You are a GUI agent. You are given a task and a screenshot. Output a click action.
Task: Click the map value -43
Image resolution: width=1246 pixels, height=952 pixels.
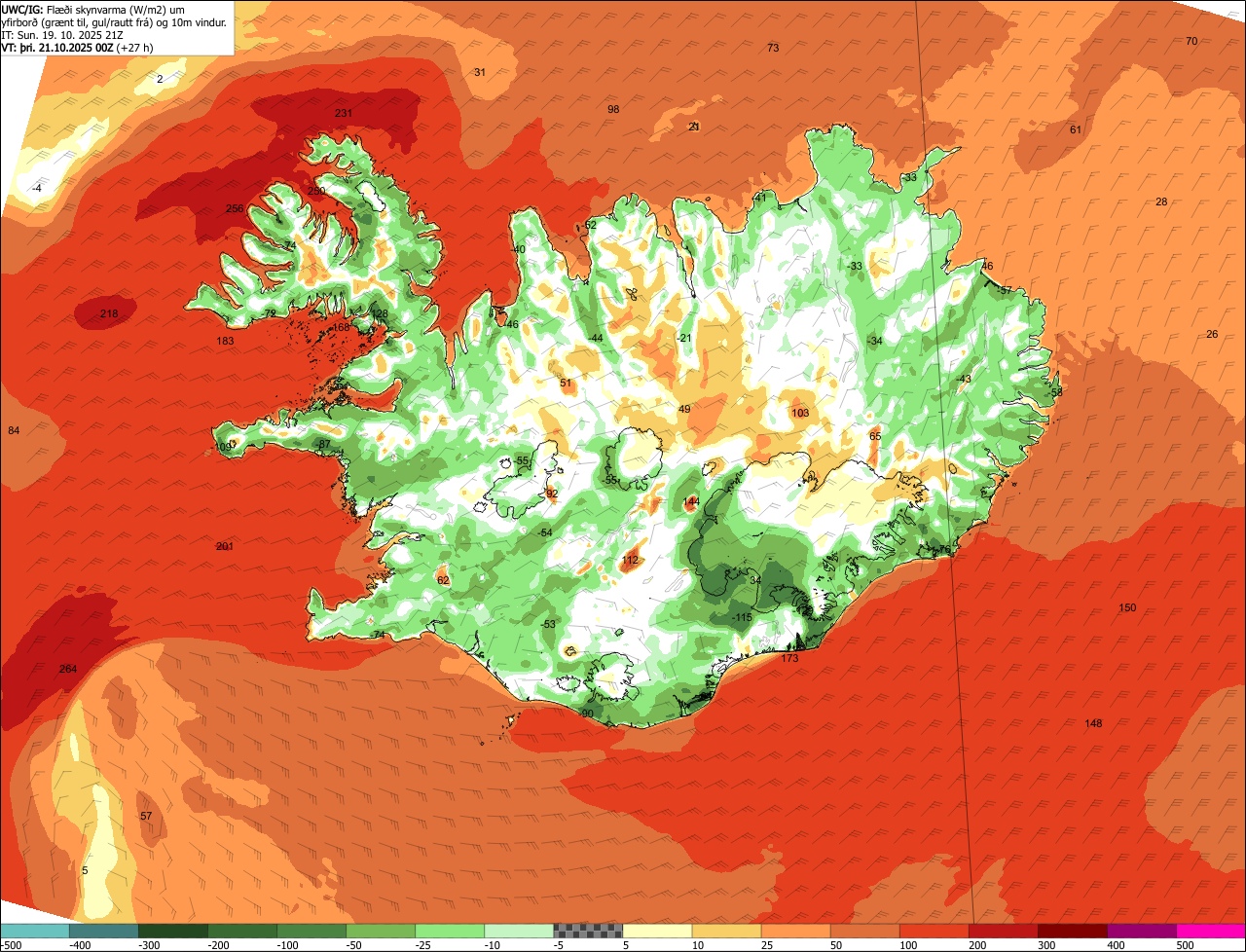[x=964, y=379]
